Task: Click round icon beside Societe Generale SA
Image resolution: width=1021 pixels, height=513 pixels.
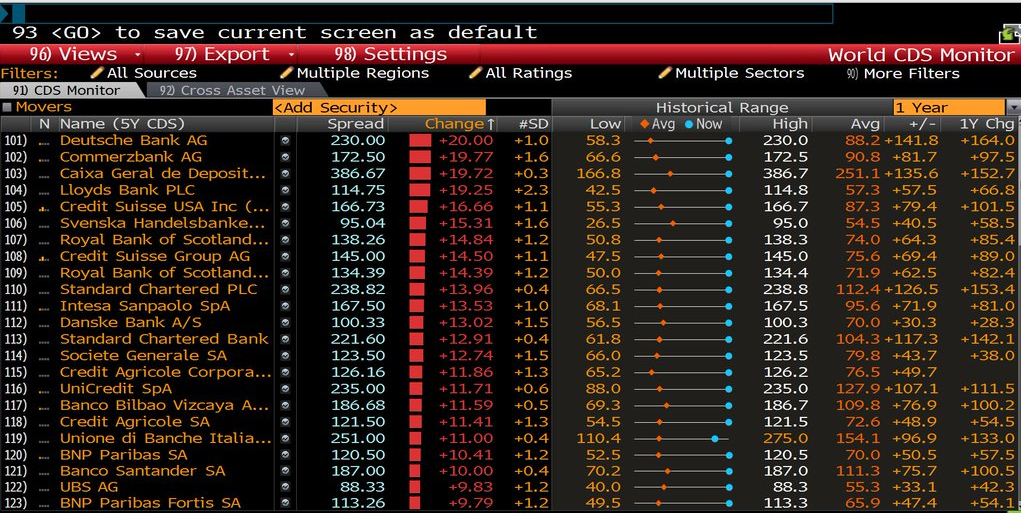Action: tap(285, 355)
